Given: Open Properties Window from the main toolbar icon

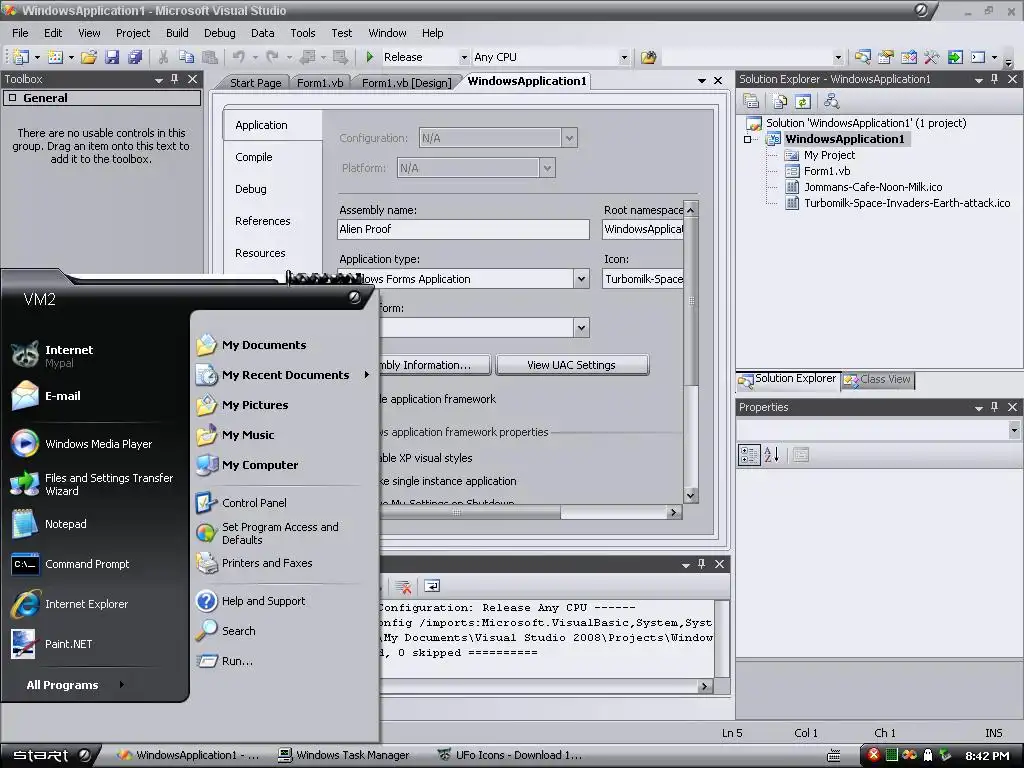Looking at the screenshot, I should pyautogui.click(x=886, y=57).
